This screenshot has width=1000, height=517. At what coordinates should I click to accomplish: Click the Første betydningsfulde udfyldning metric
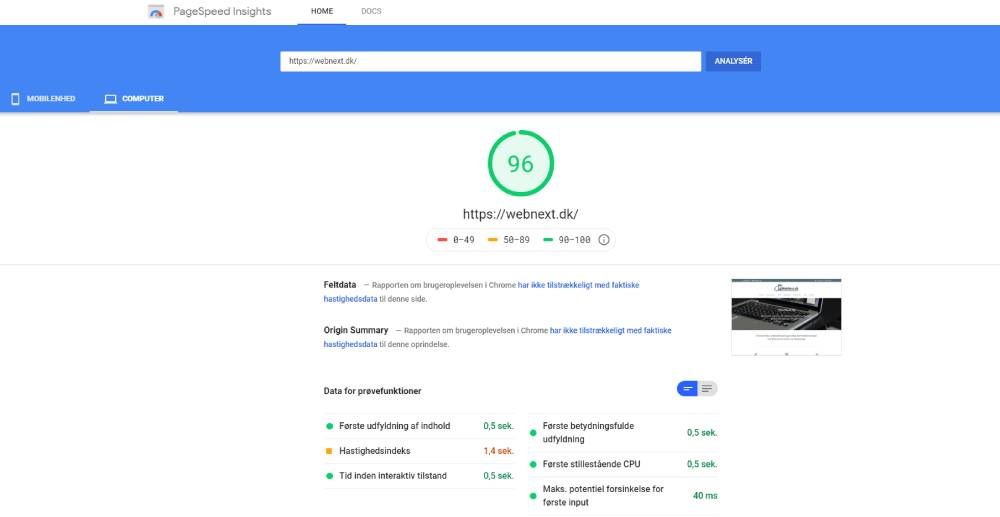point(623,432)
